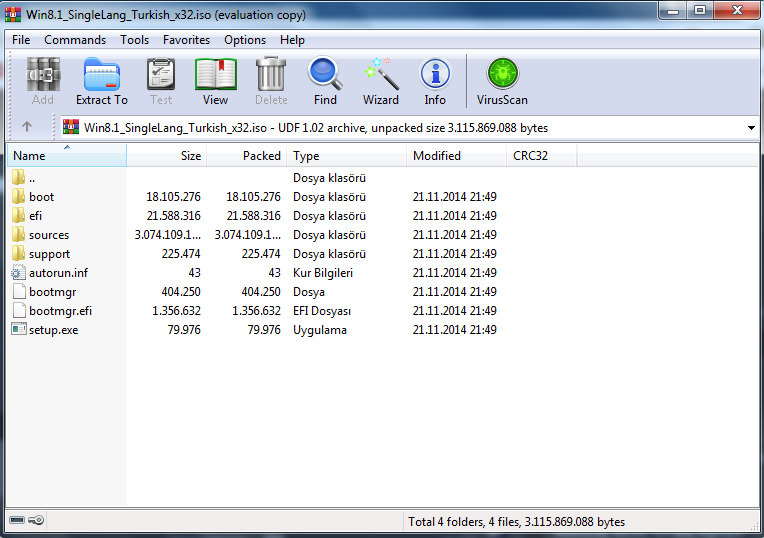Screen dimensions: 764x538
Task: Sort by the Size column header
Action: click(x=167, y=155)
